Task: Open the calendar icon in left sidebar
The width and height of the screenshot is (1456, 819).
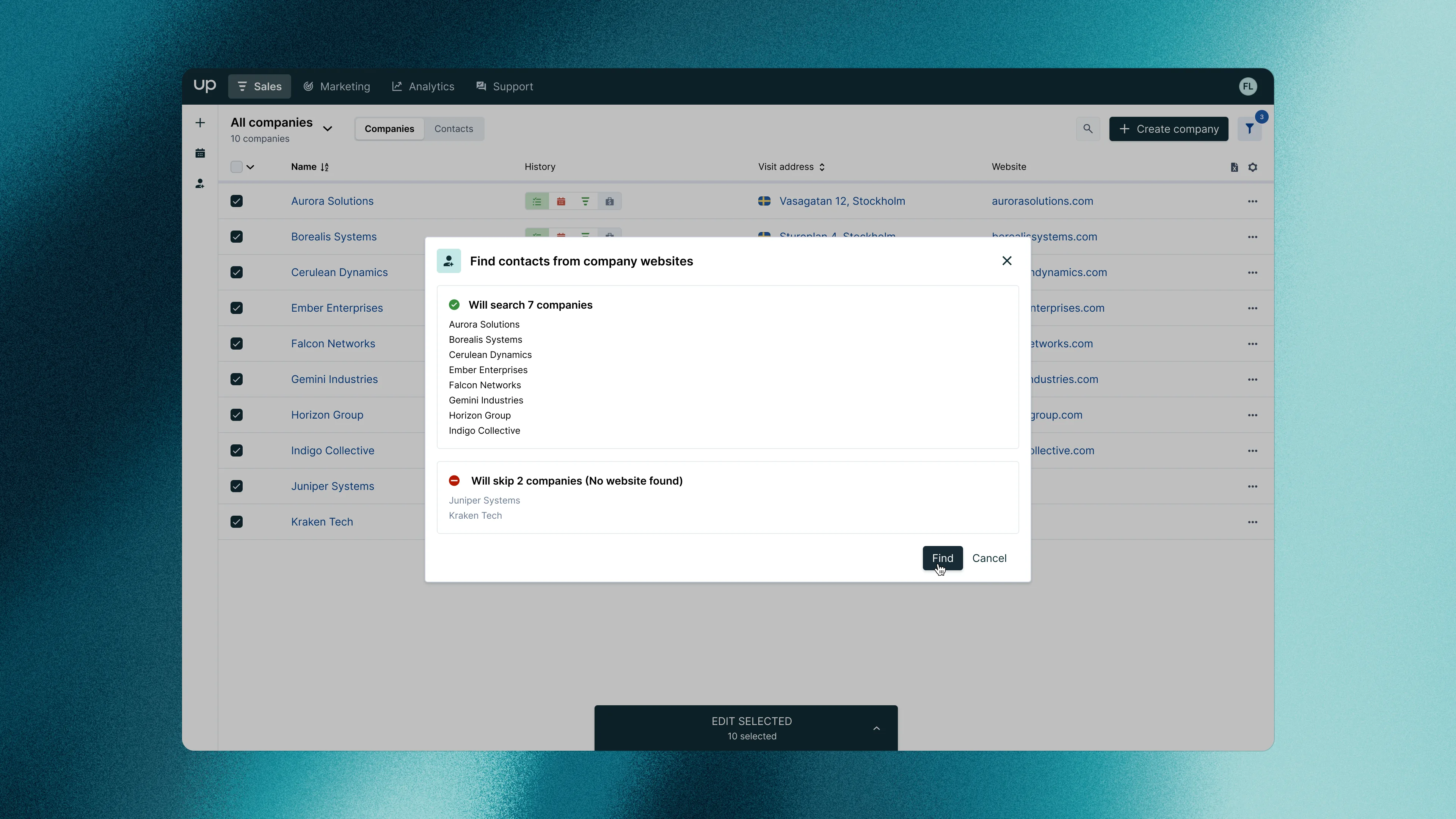Action: 200,153
